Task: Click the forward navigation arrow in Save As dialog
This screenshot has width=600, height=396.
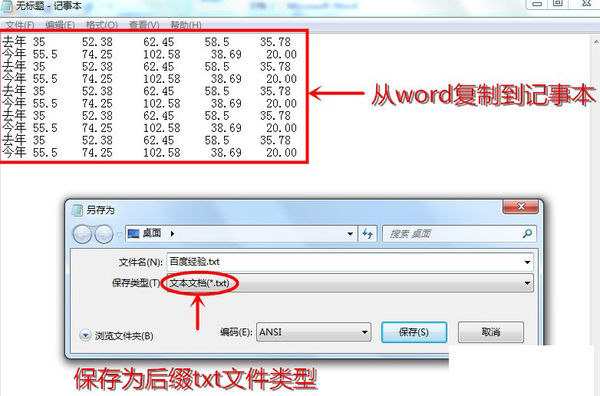Action: tap(103, 234)
